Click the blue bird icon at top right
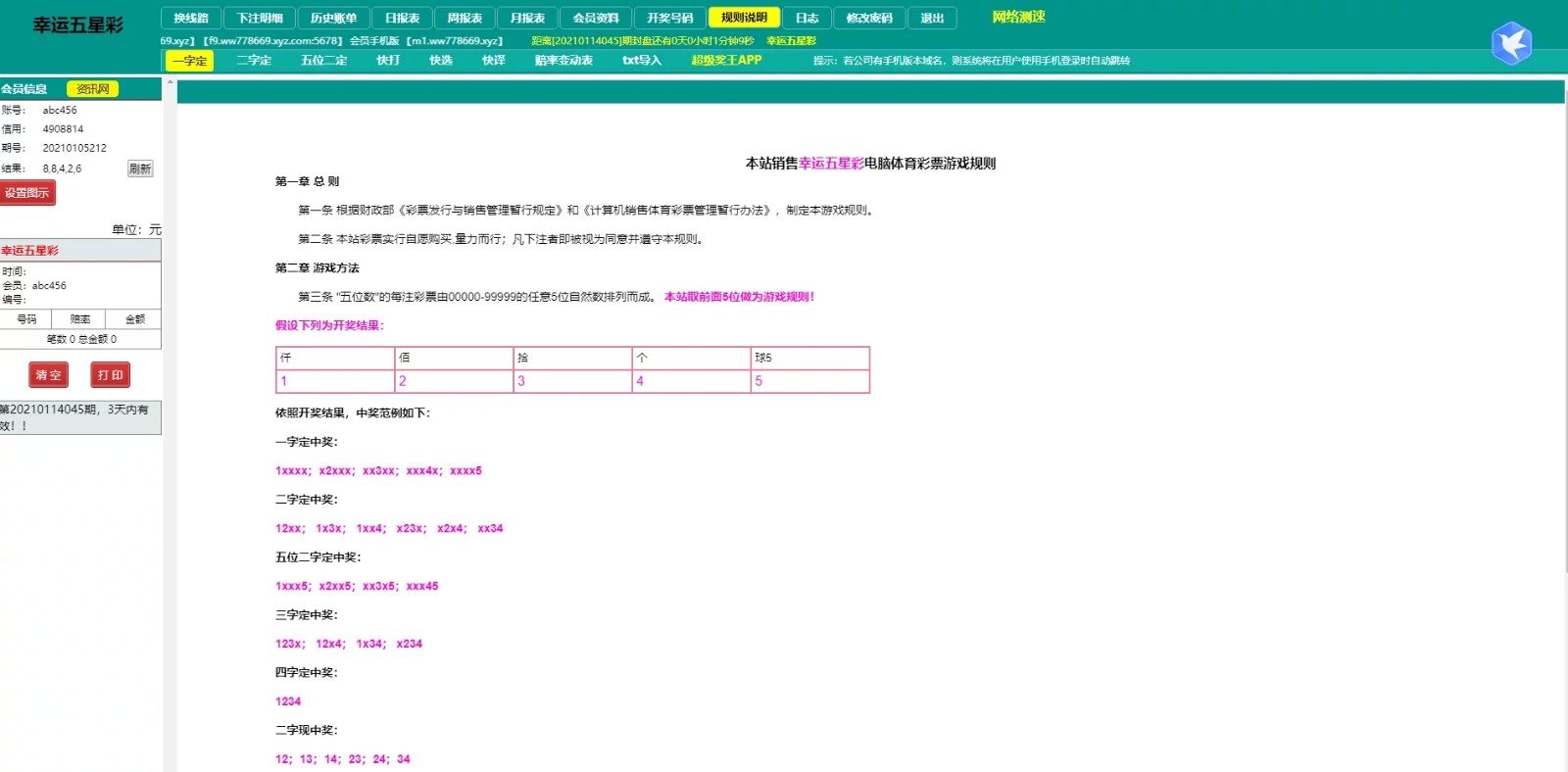The height and width of the screenshot is (772, 1568). pyautogui.click(x=1511, y=43)
